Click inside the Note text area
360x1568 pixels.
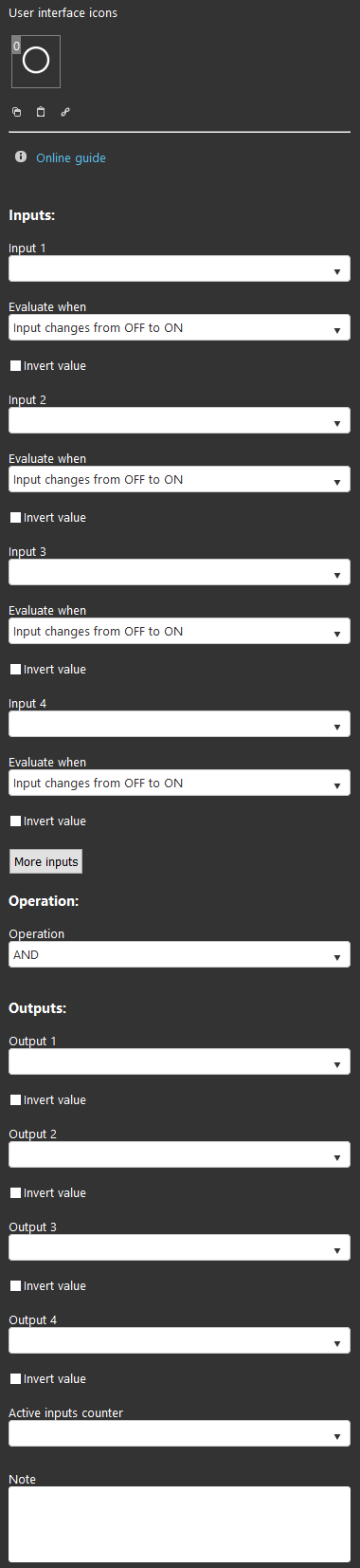179,1523
